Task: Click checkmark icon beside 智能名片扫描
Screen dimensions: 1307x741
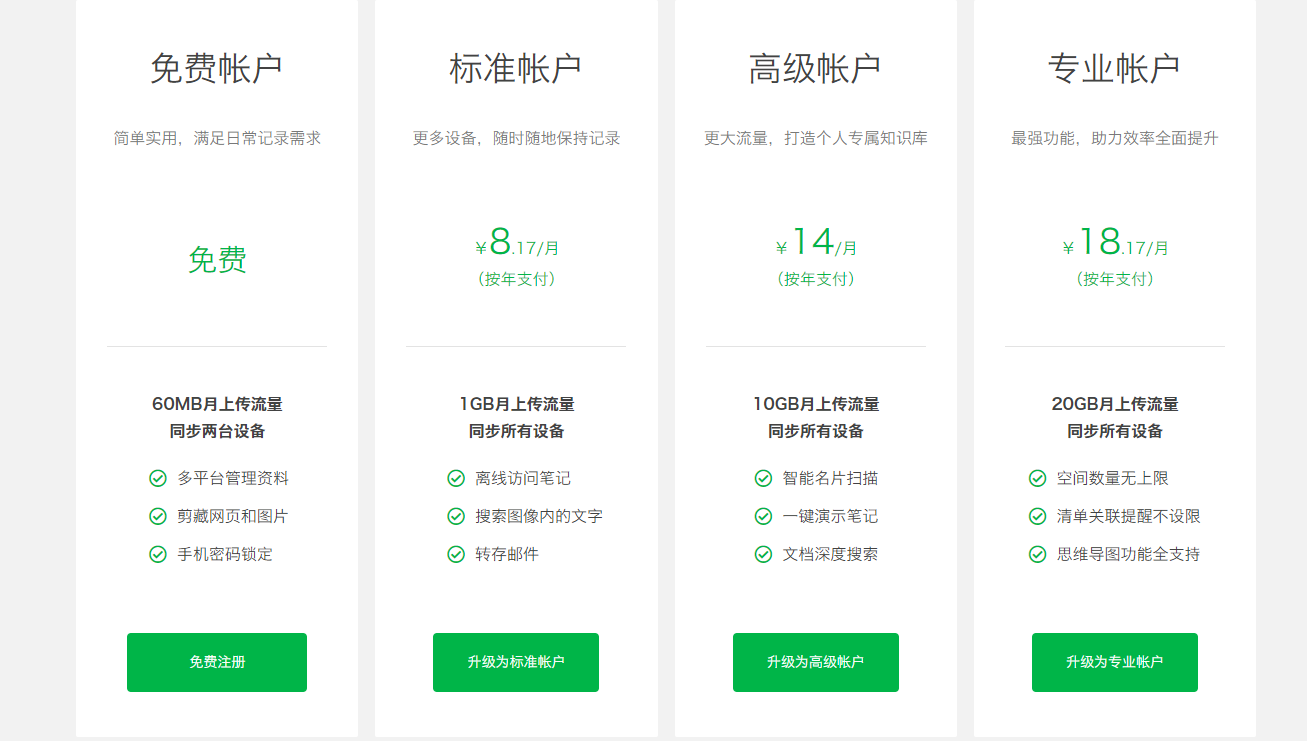Action: [763, 478]
